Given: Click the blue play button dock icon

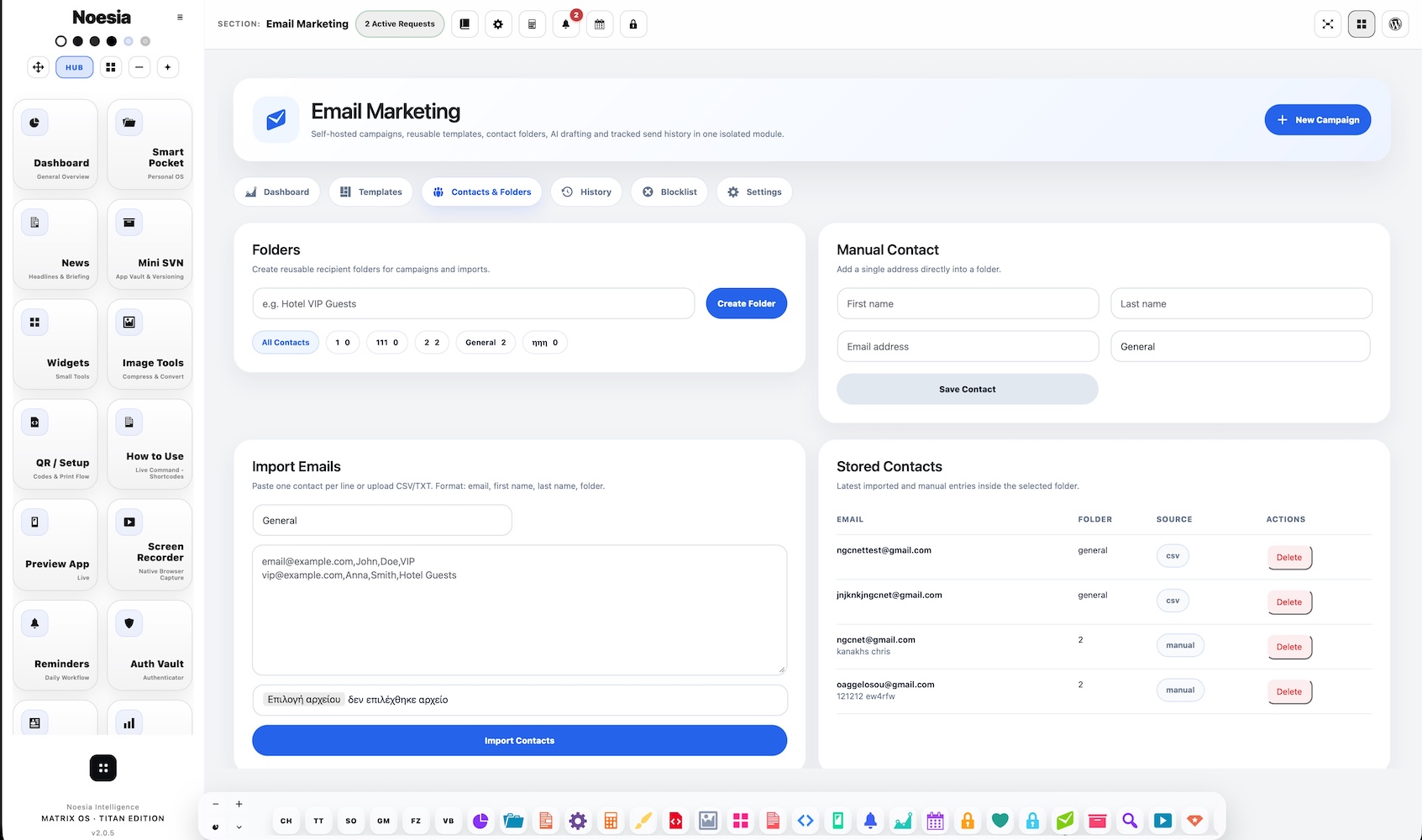Looking at the screenshot, I should click(x=1162, y=821).
